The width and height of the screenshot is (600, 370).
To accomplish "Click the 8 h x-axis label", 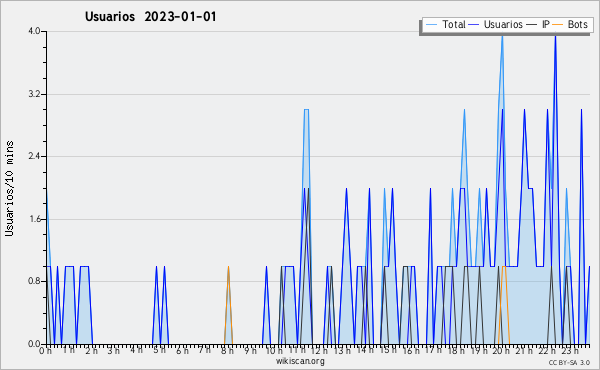I will 227,351.
